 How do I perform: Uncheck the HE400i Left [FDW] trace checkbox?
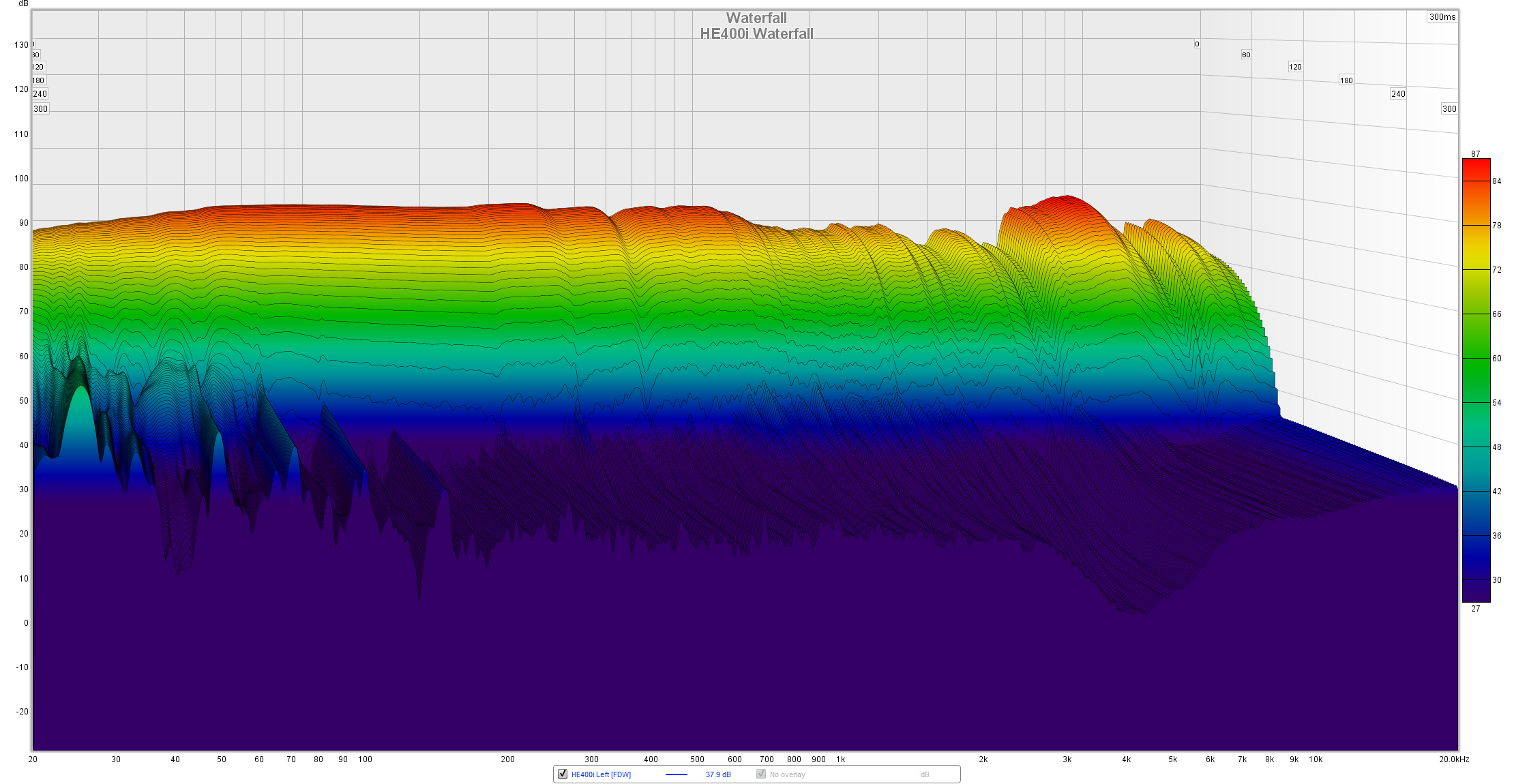click(563, 774)
